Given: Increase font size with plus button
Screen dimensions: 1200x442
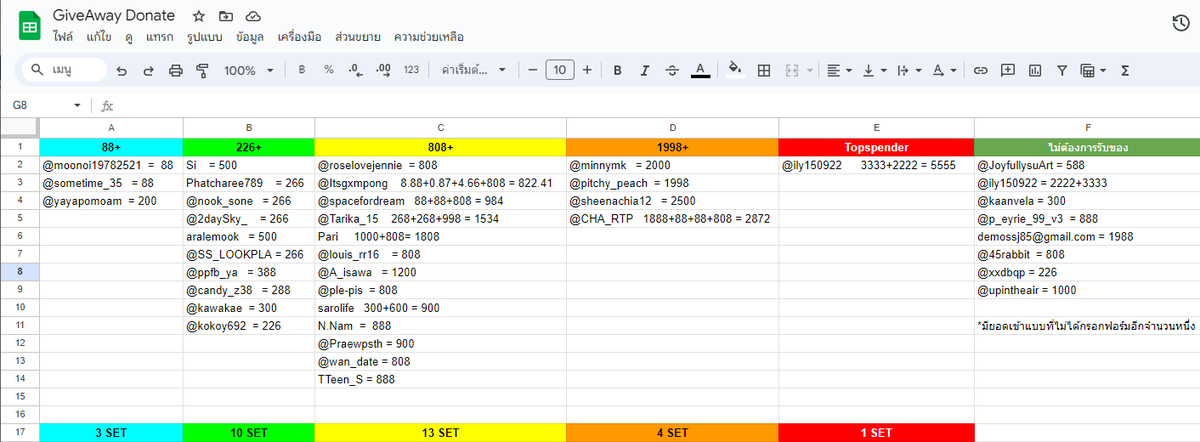Looking at the screenshot, I should (587, 70).
